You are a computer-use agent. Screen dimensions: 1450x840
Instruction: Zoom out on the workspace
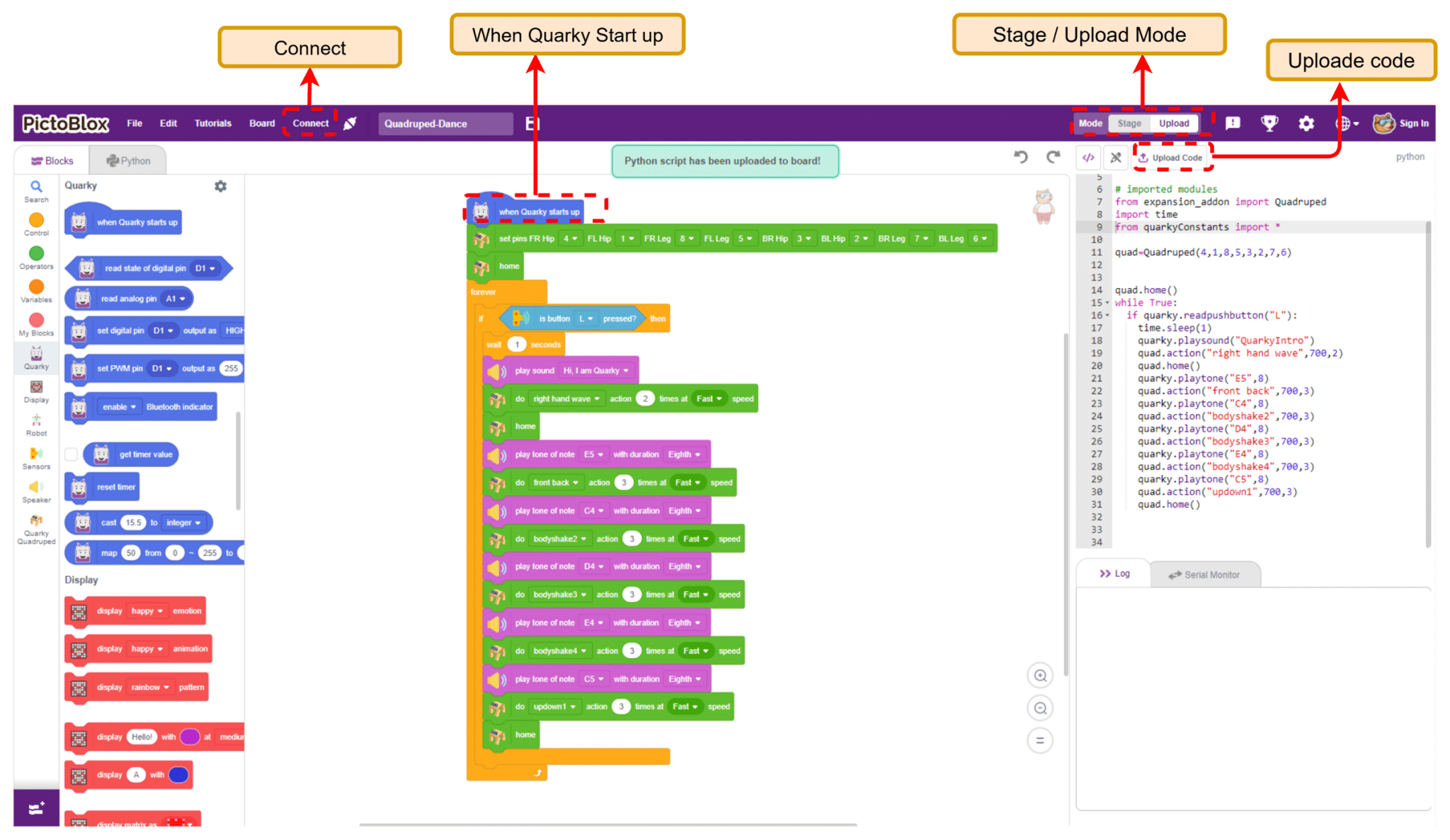1040,708
